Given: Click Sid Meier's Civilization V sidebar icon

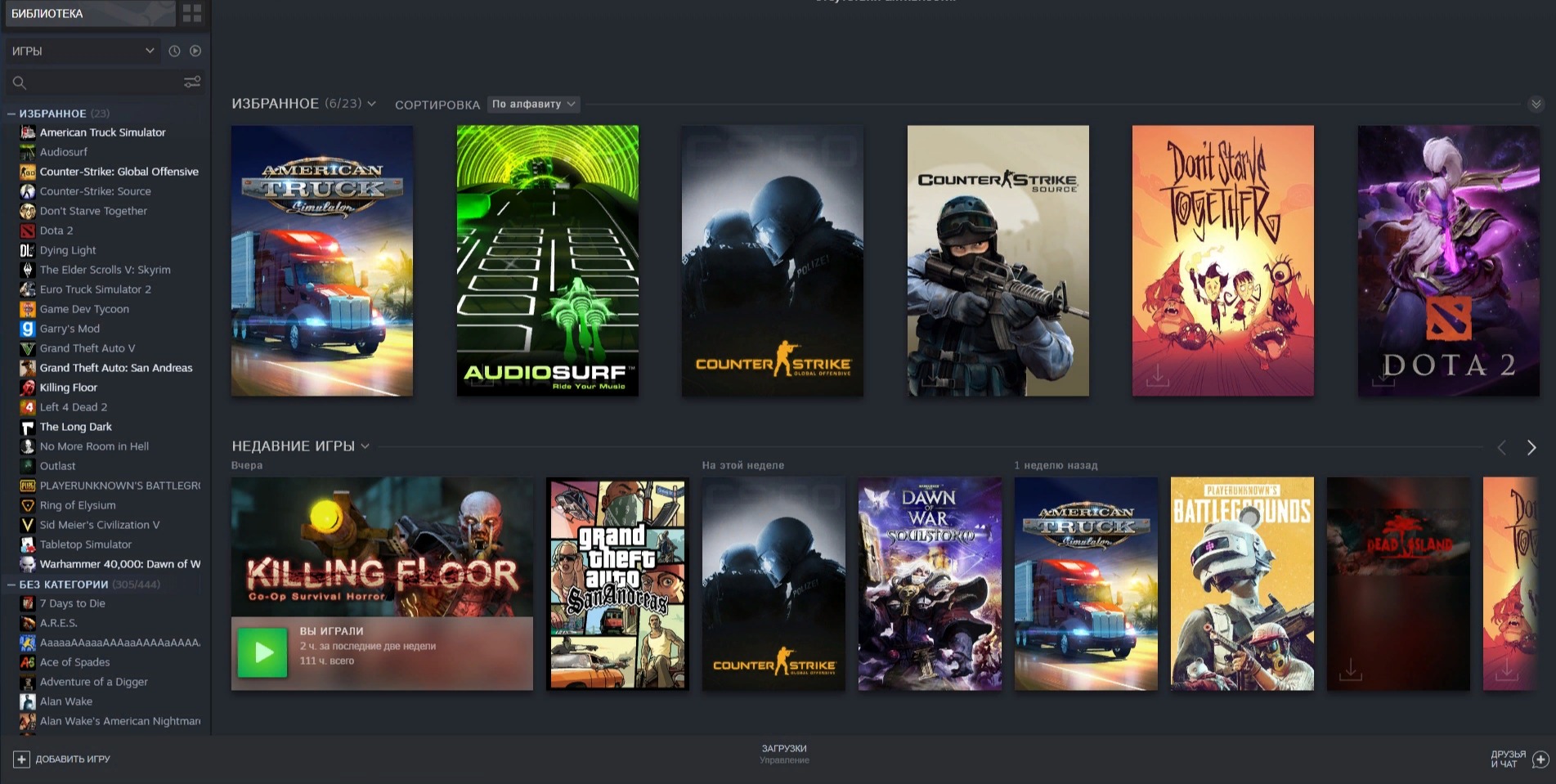Looking at the screenshot, I should click(28, 525).
